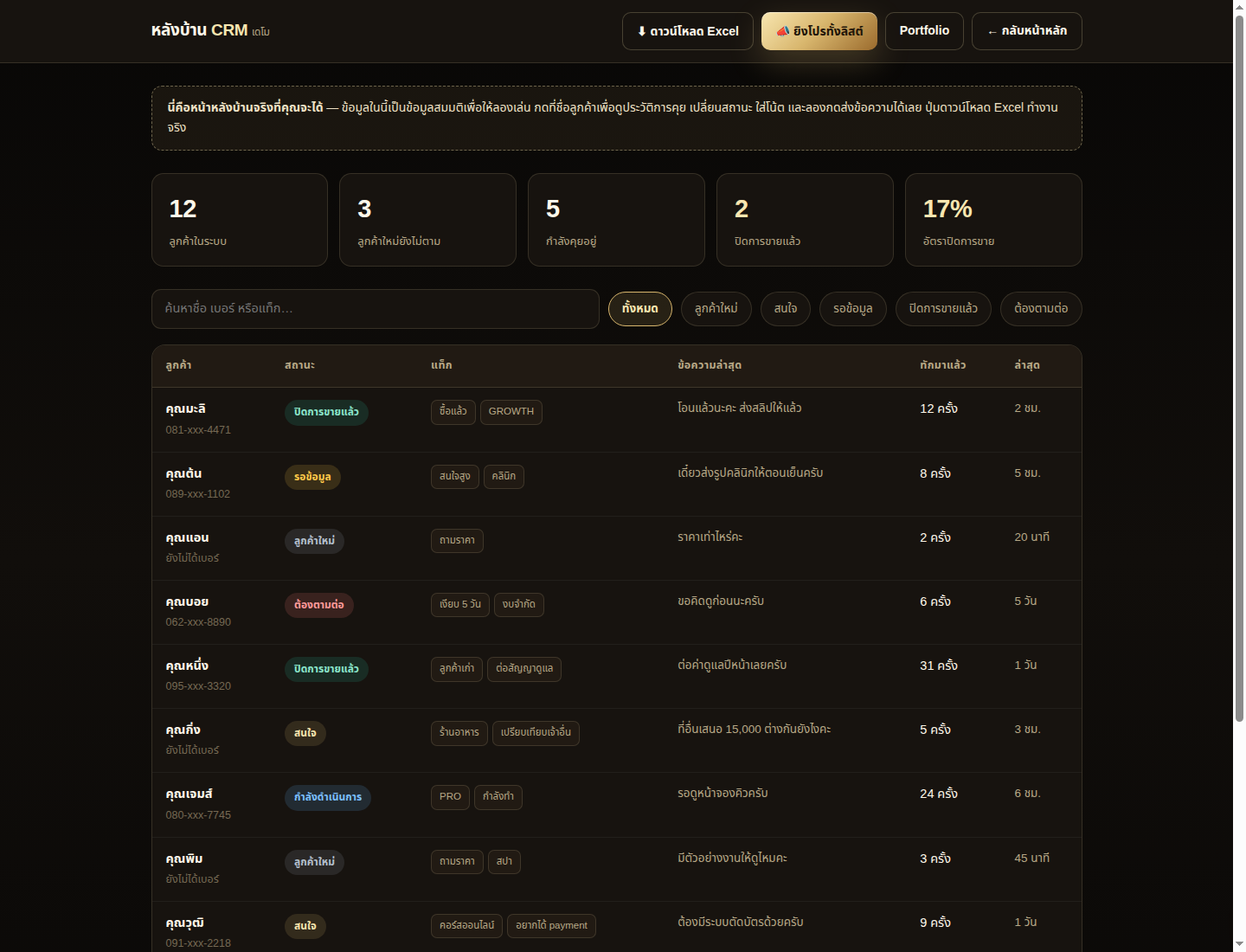Click the เงียบ 5 วัน tag
This screenshot has height=952, width=1246.
tap(460, 605)
